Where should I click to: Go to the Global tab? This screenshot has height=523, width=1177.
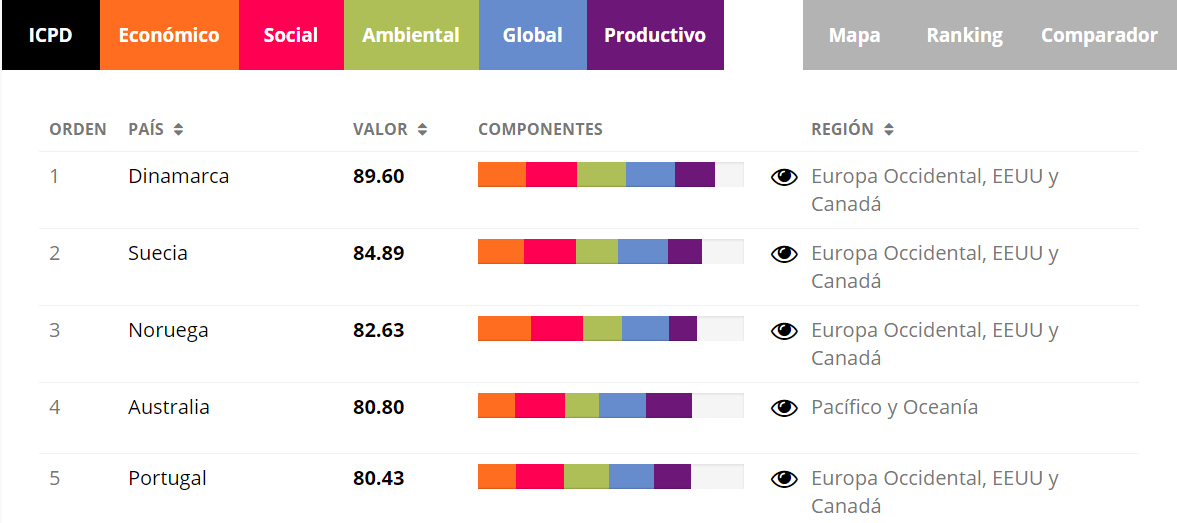click(532, 35)
